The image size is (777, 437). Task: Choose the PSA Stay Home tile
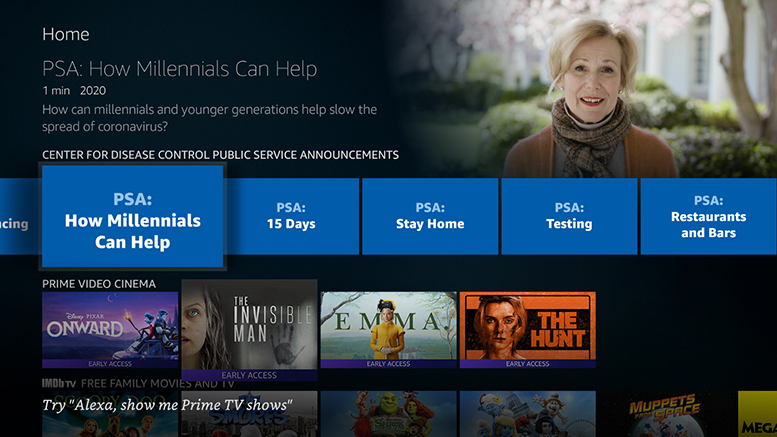point(430,216)
